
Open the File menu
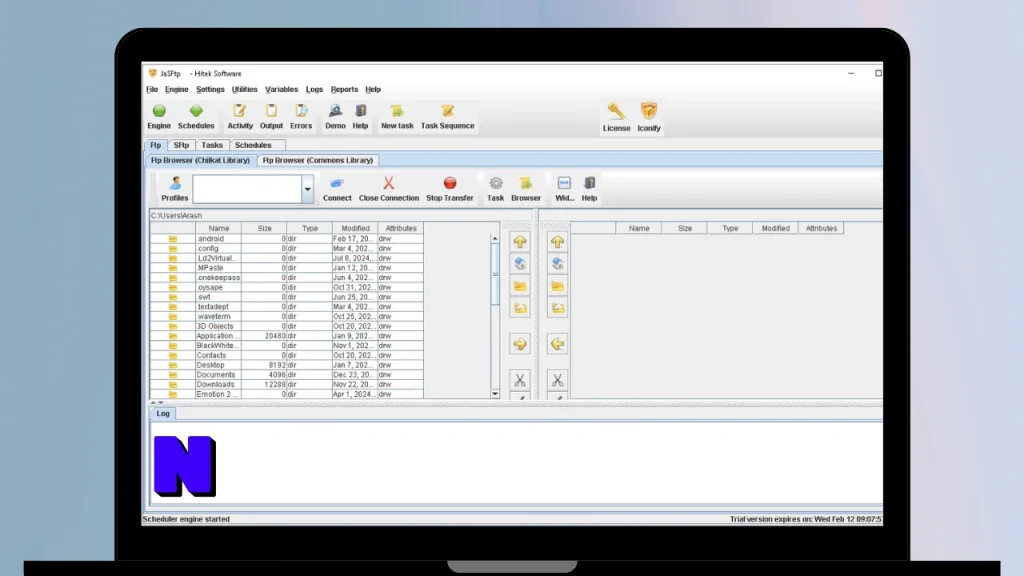(x=152, y=89)
